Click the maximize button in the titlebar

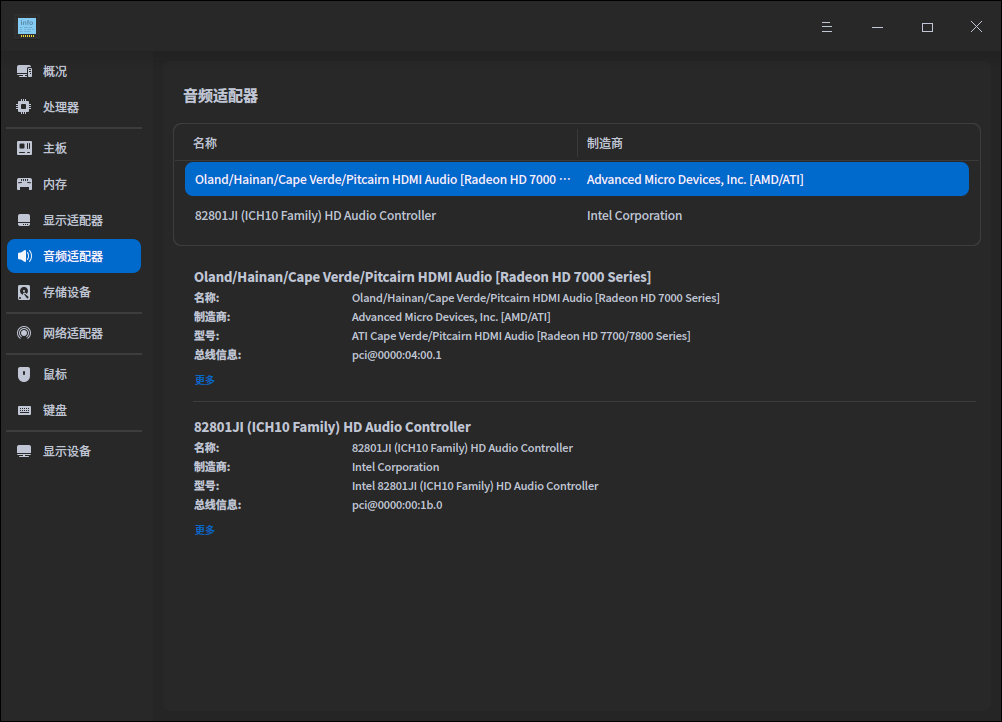(926, 27)
